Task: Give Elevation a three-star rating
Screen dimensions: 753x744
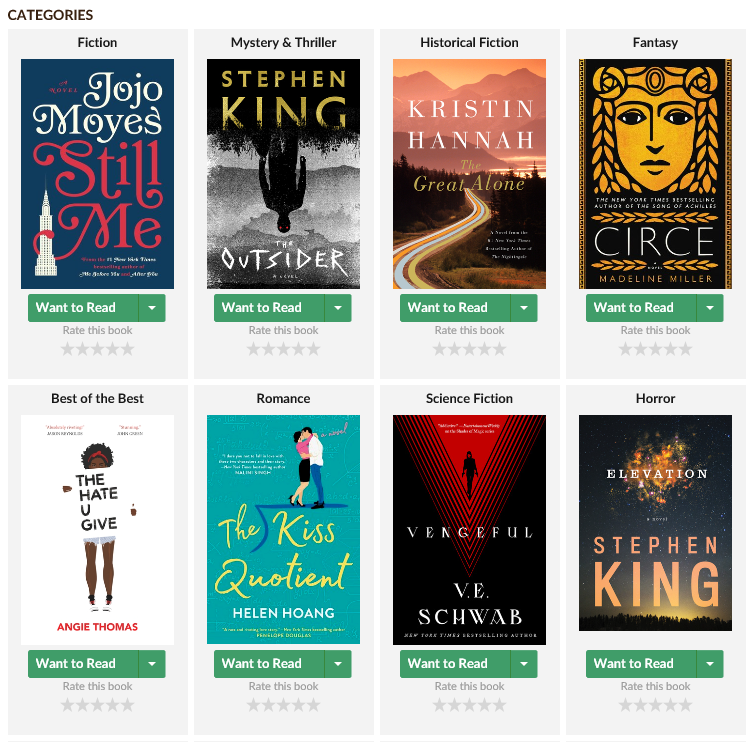Action: pos(655,705)
